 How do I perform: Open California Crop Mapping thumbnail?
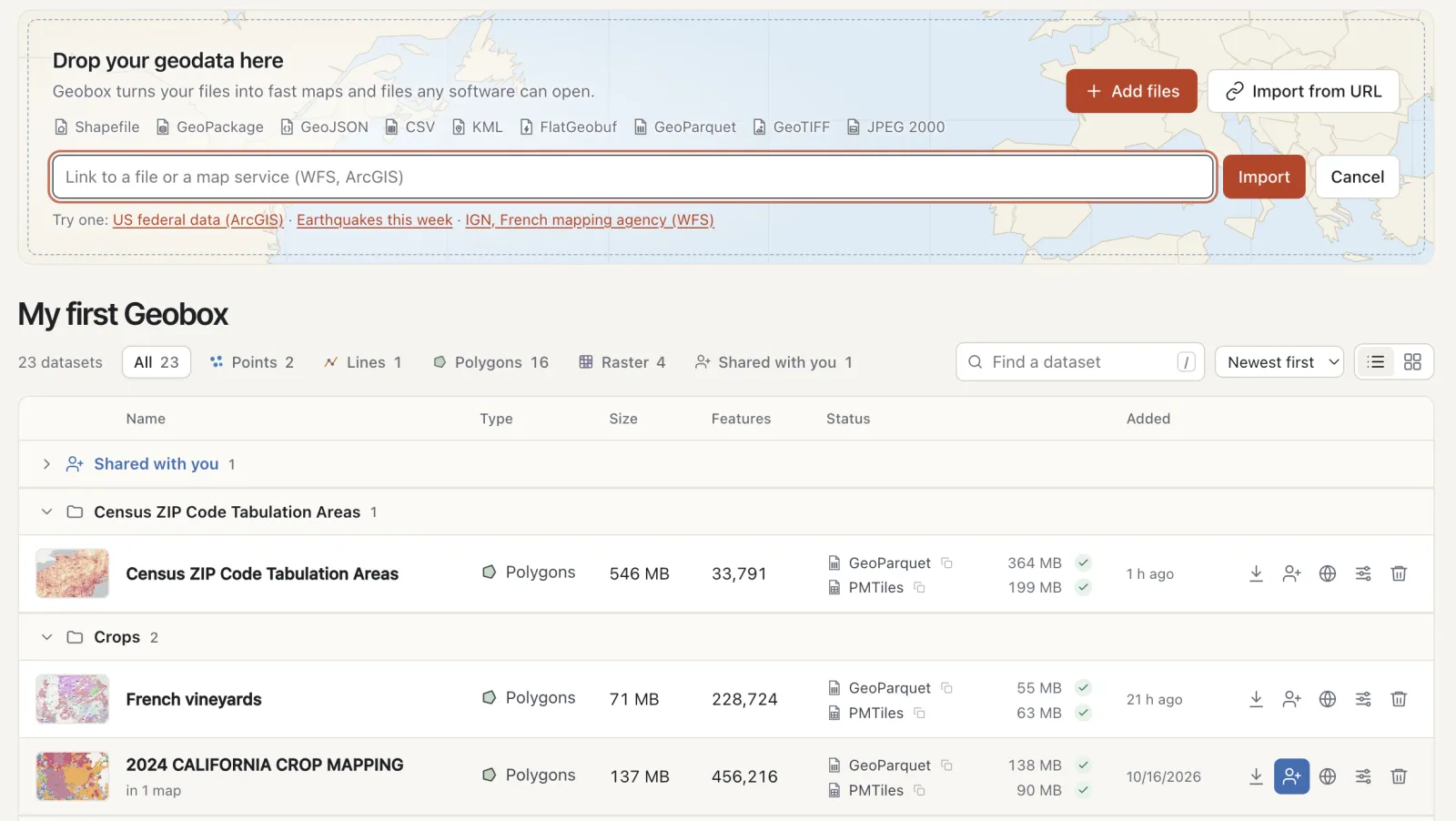click(72, 776)
